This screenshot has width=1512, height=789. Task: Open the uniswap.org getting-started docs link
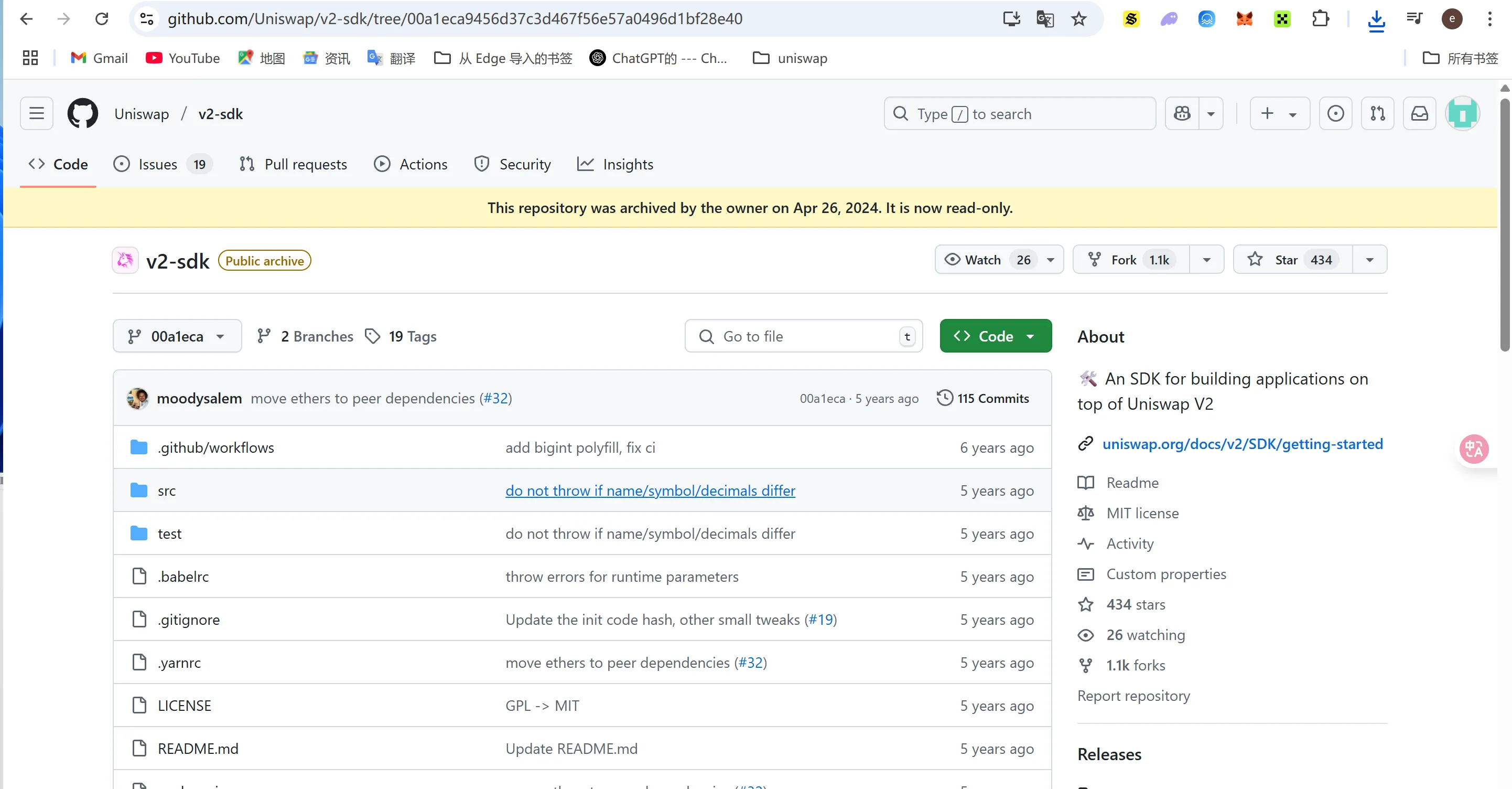tap(1242, 444)
